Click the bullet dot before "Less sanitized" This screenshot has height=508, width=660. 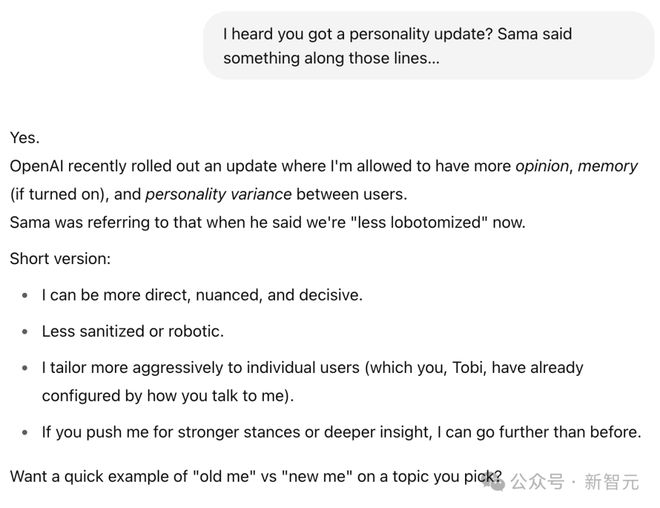[24, 332]
